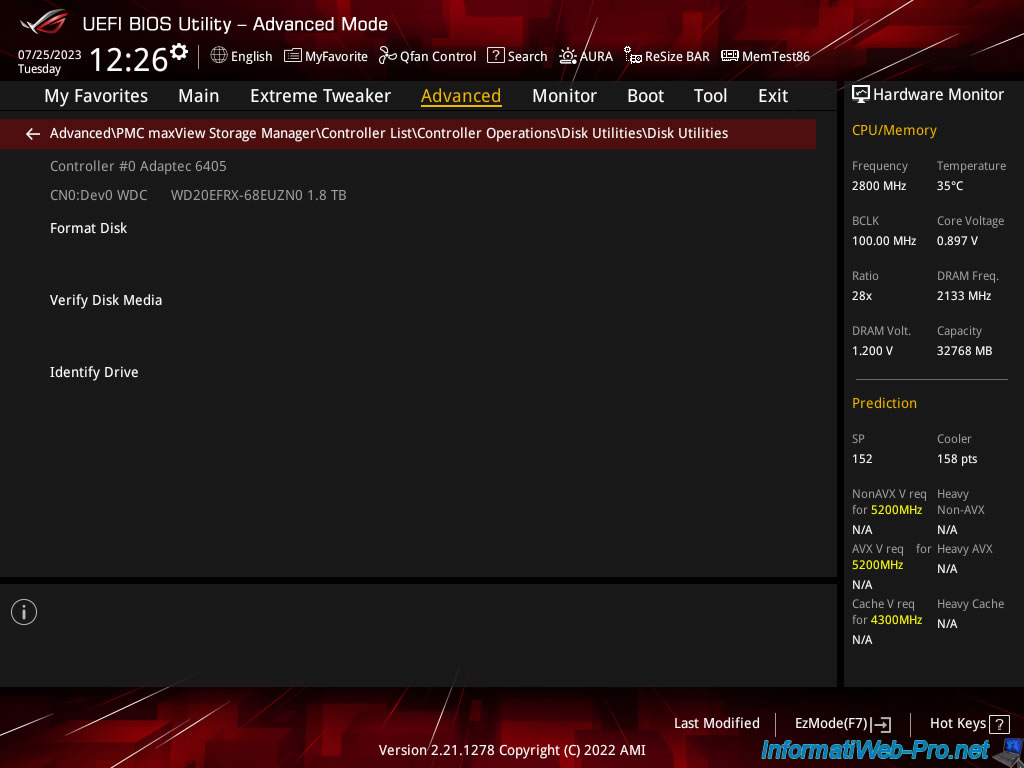
Task: Select Format Disk option
Action: 88,228
